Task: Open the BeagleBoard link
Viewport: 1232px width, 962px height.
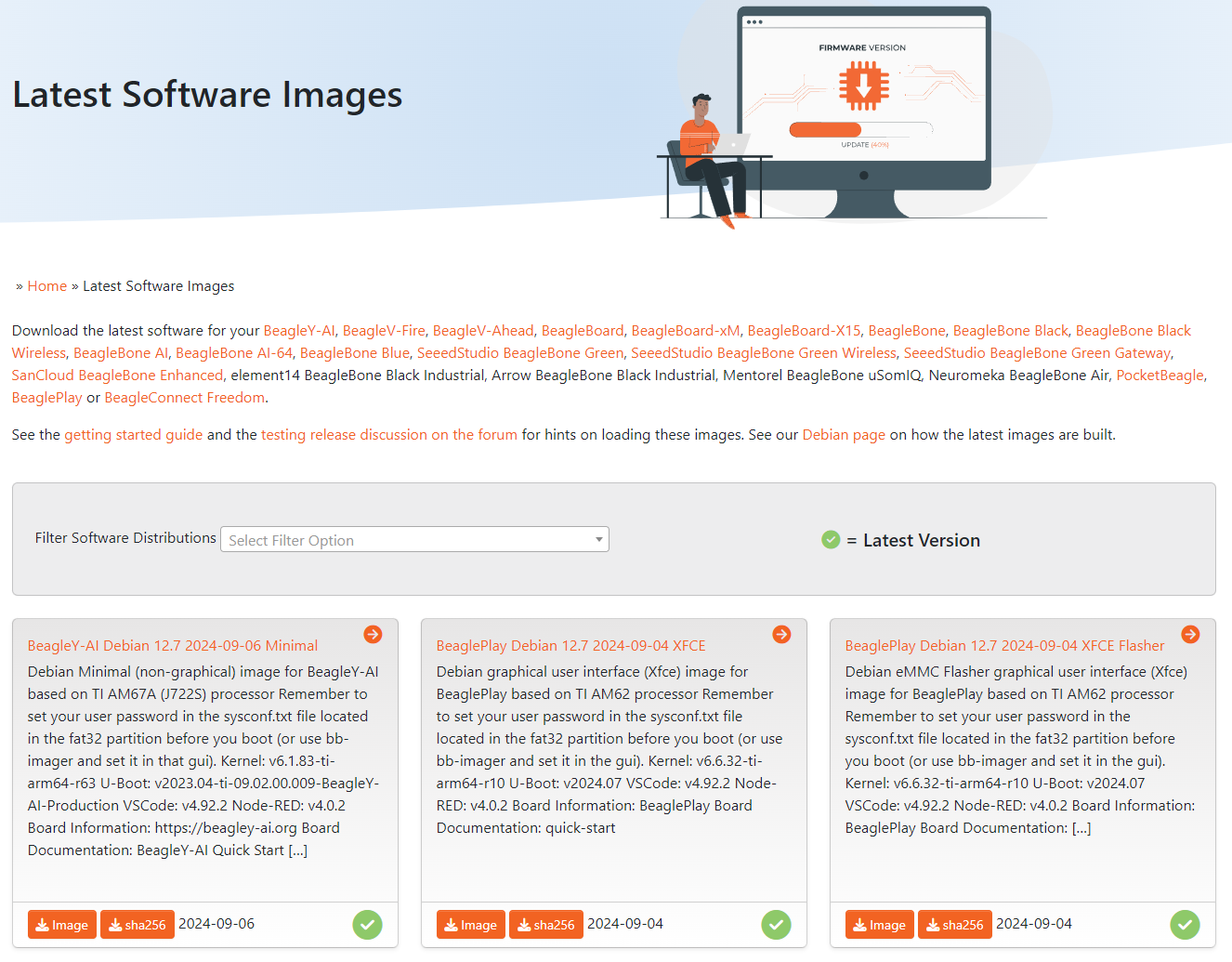Action: (x=583, y=331)
